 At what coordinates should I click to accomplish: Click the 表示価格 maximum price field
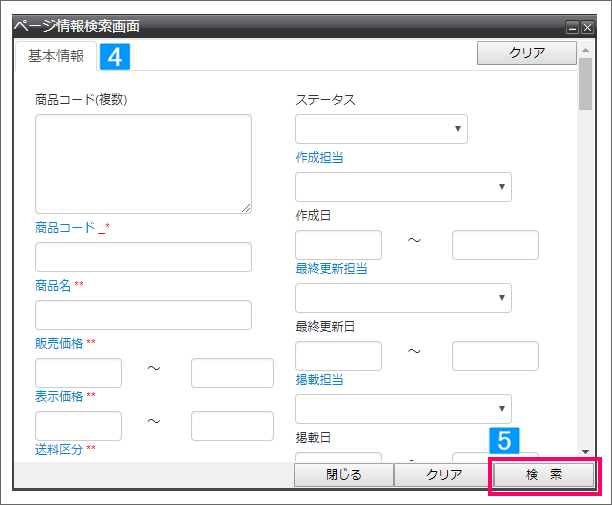[232, 426]
